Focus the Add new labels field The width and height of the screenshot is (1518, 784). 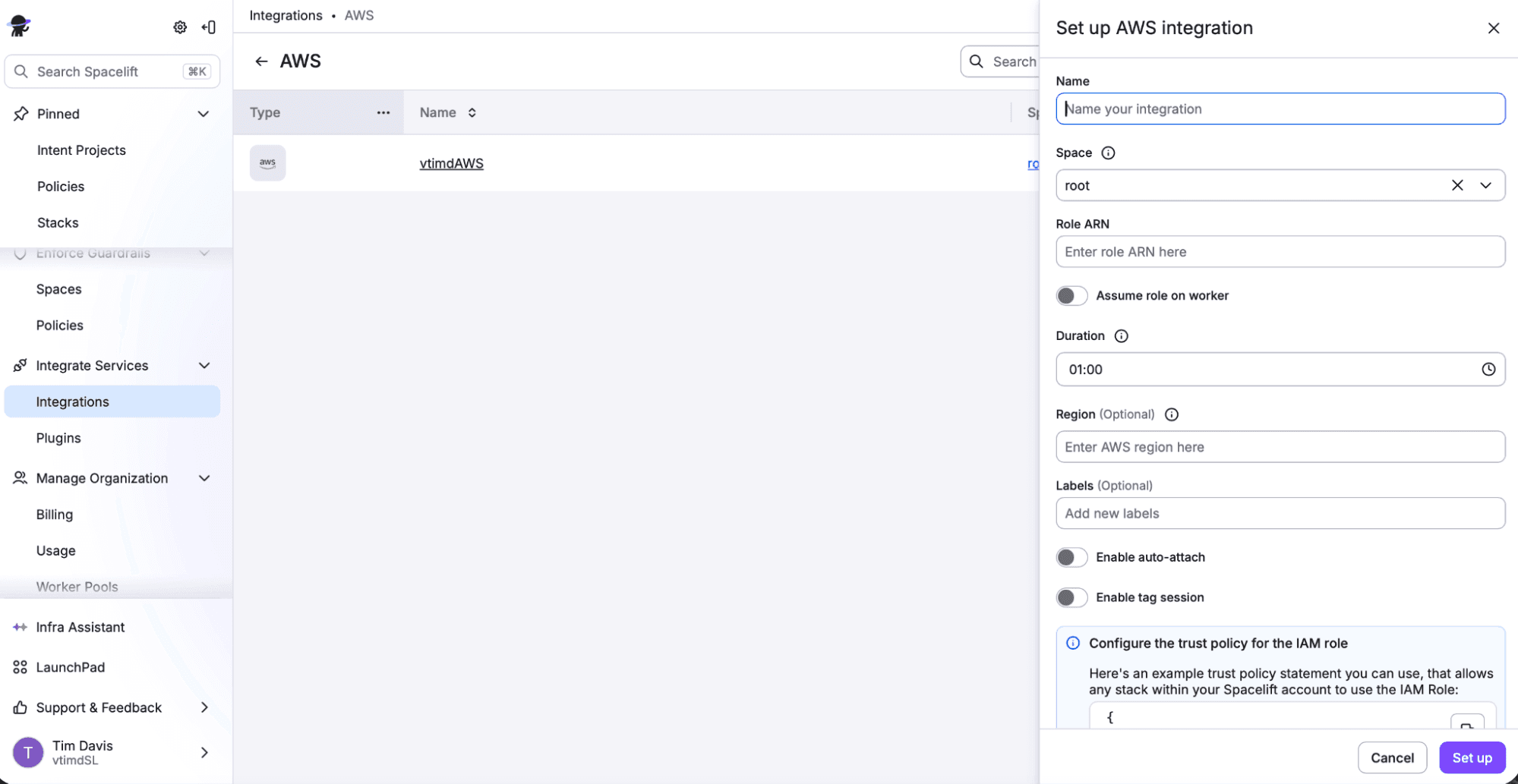(x=1280, y=513)
